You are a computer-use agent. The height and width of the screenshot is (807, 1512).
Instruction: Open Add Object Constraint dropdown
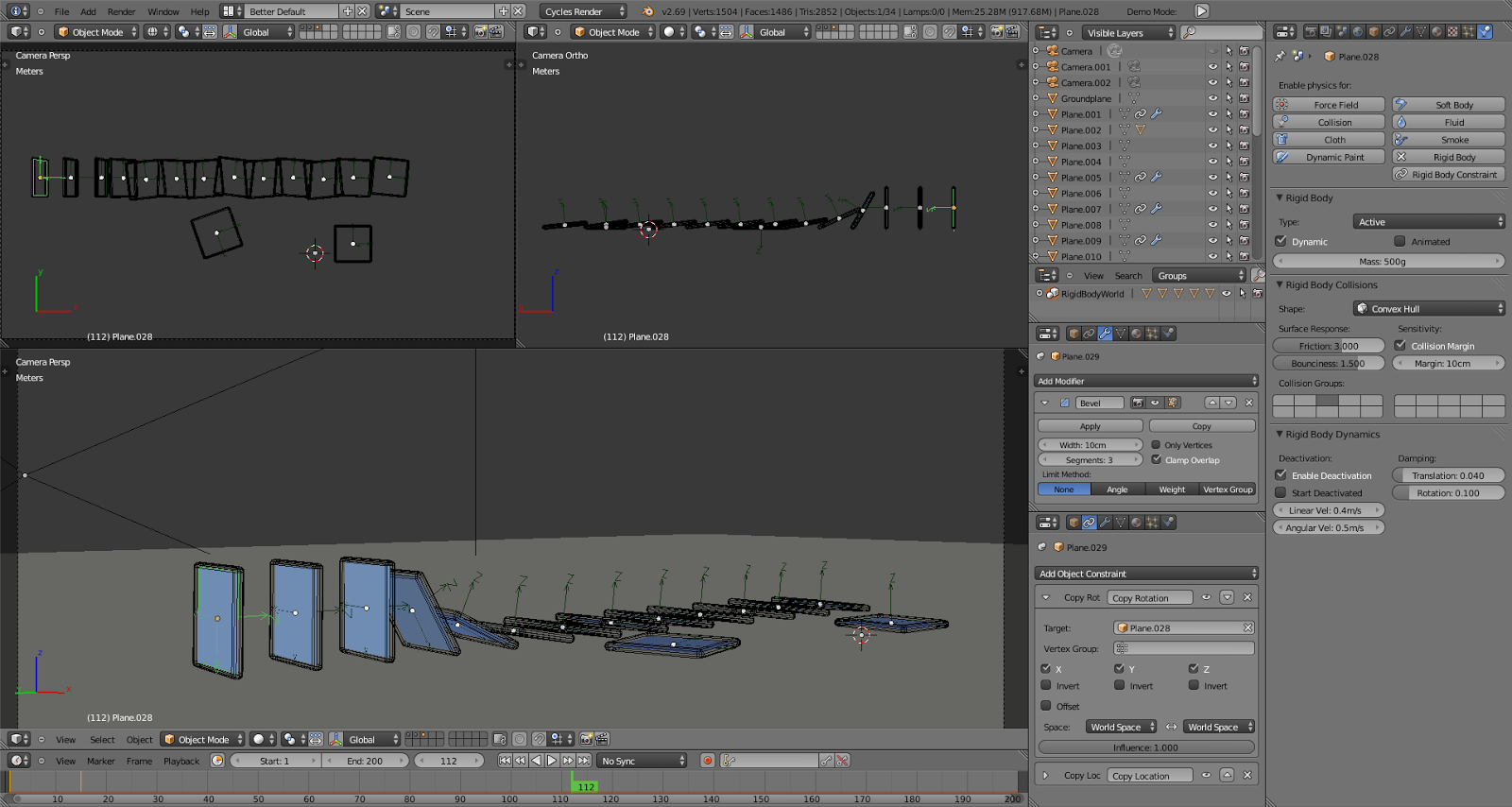1147,574
